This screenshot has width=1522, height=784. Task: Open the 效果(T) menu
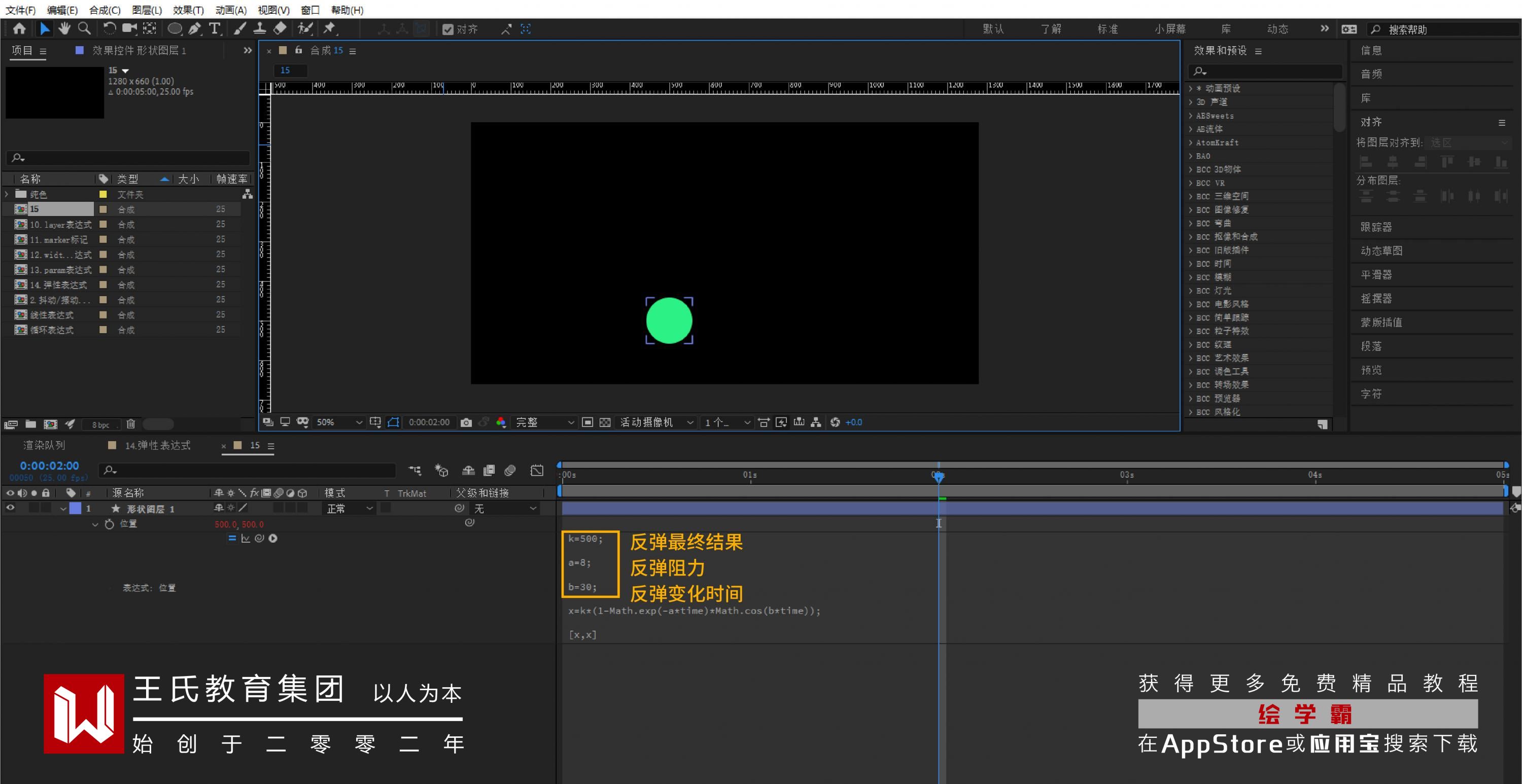click(x=188, y=10)
